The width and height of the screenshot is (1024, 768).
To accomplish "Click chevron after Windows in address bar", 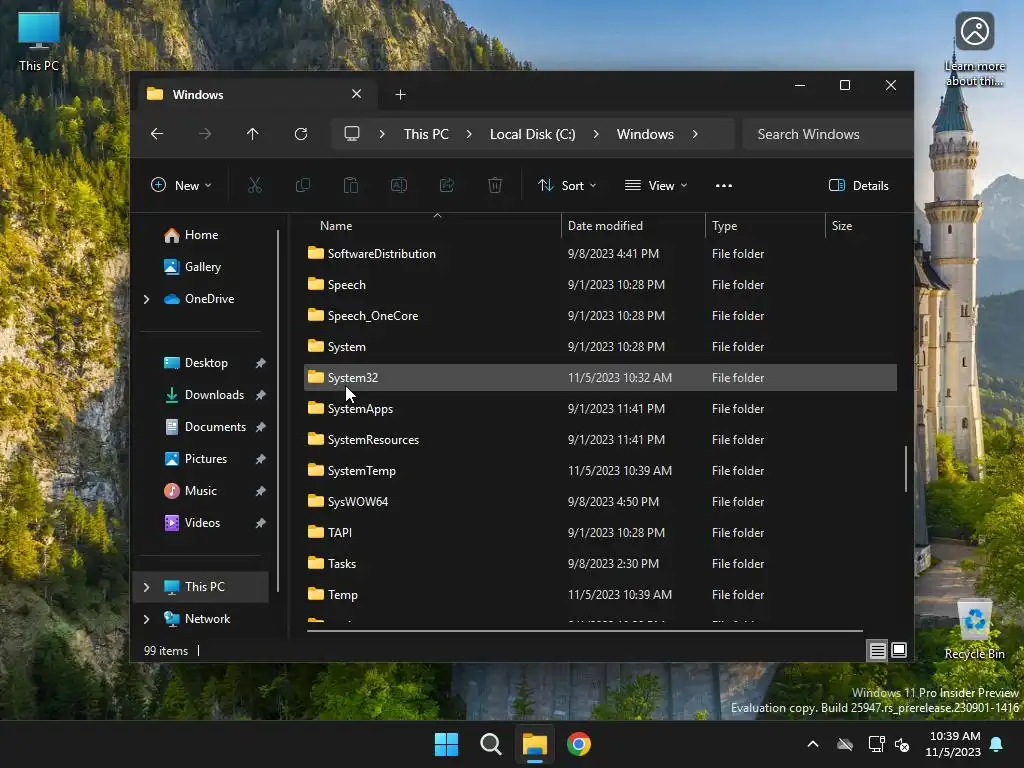I will 695,134.
